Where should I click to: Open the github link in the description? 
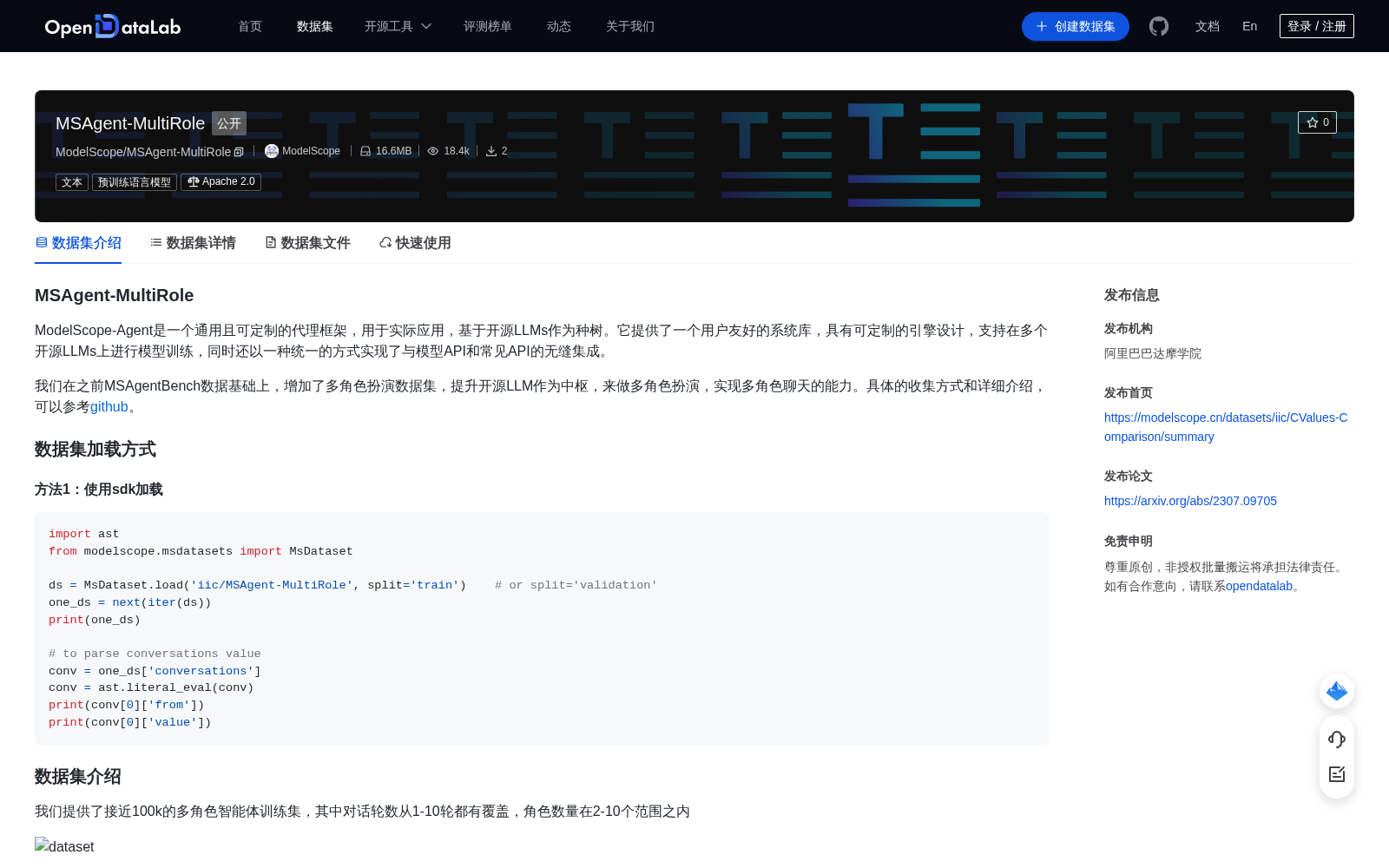click(x=109, y=407)
